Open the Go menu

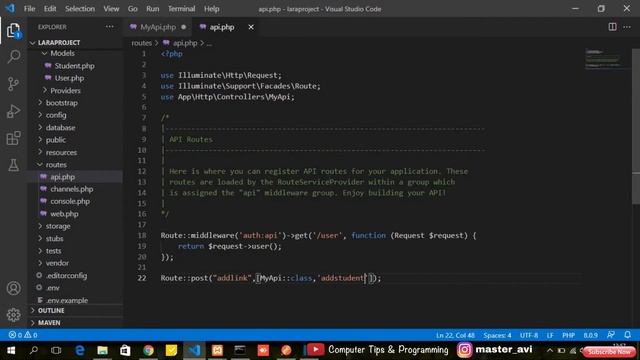coord(133,9)
